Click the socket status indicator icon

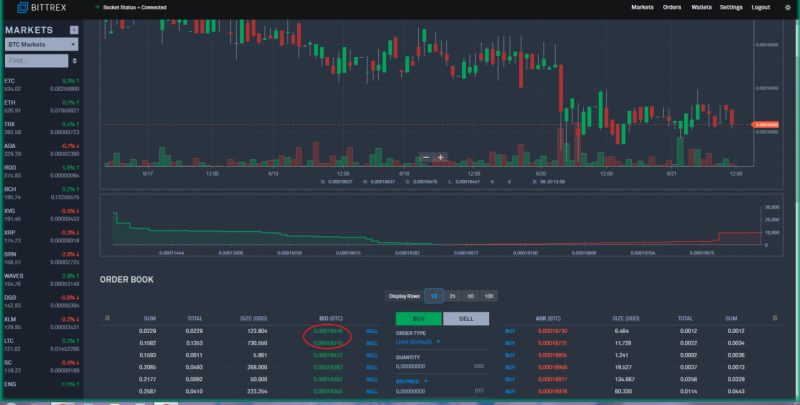click(x=97, y=7)
